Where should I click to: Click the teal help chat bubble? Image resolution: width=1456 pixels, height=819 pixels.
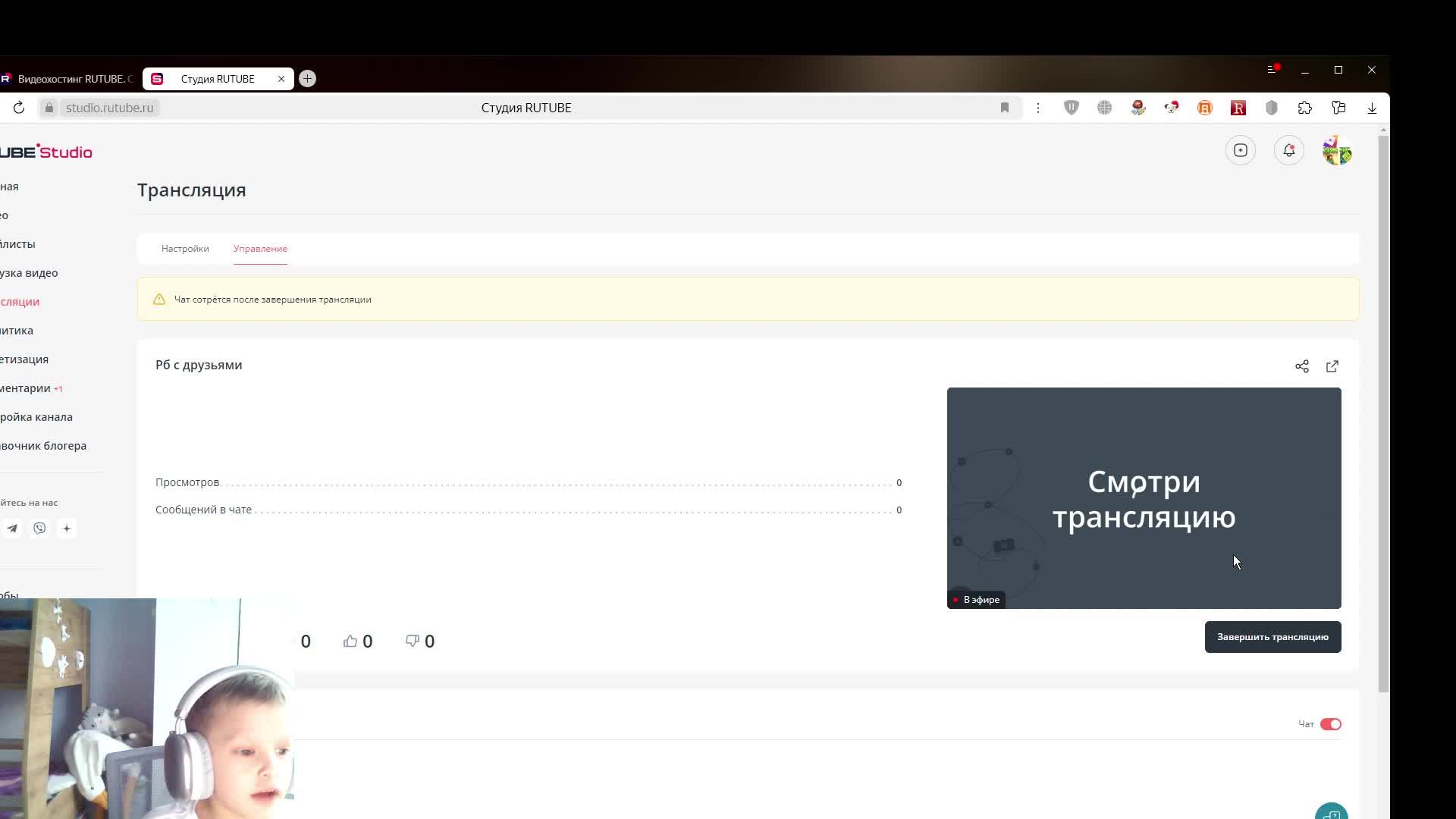pyautogui.click(x=1332, y=811)
